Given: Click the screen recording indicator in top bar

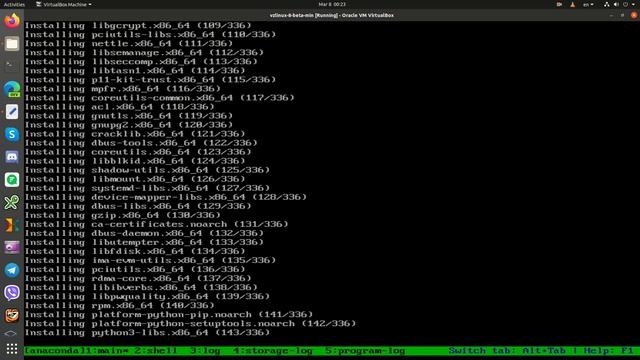Looking at the screenshot, I should pyautogui.click(x=559, y=4).
